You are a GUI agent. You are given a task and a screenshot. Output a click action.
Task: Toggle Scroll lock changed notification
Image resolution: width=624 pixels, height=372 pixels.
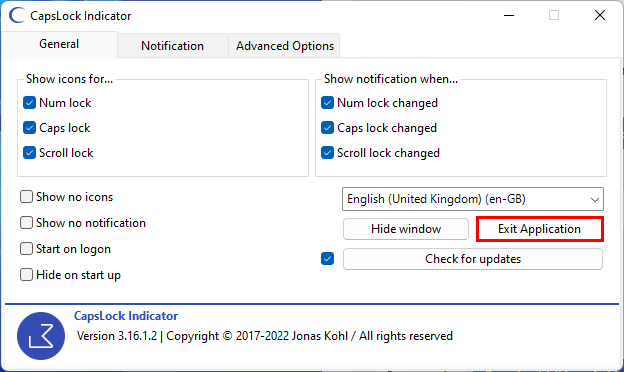327,153
